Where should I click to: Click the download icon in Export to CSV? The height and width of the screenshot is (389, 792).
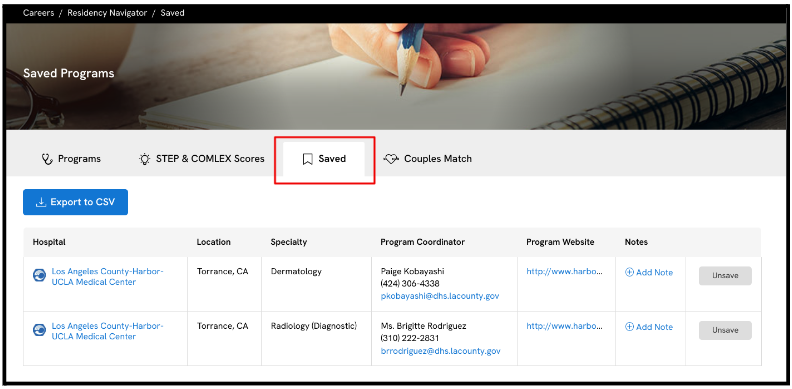41,203
